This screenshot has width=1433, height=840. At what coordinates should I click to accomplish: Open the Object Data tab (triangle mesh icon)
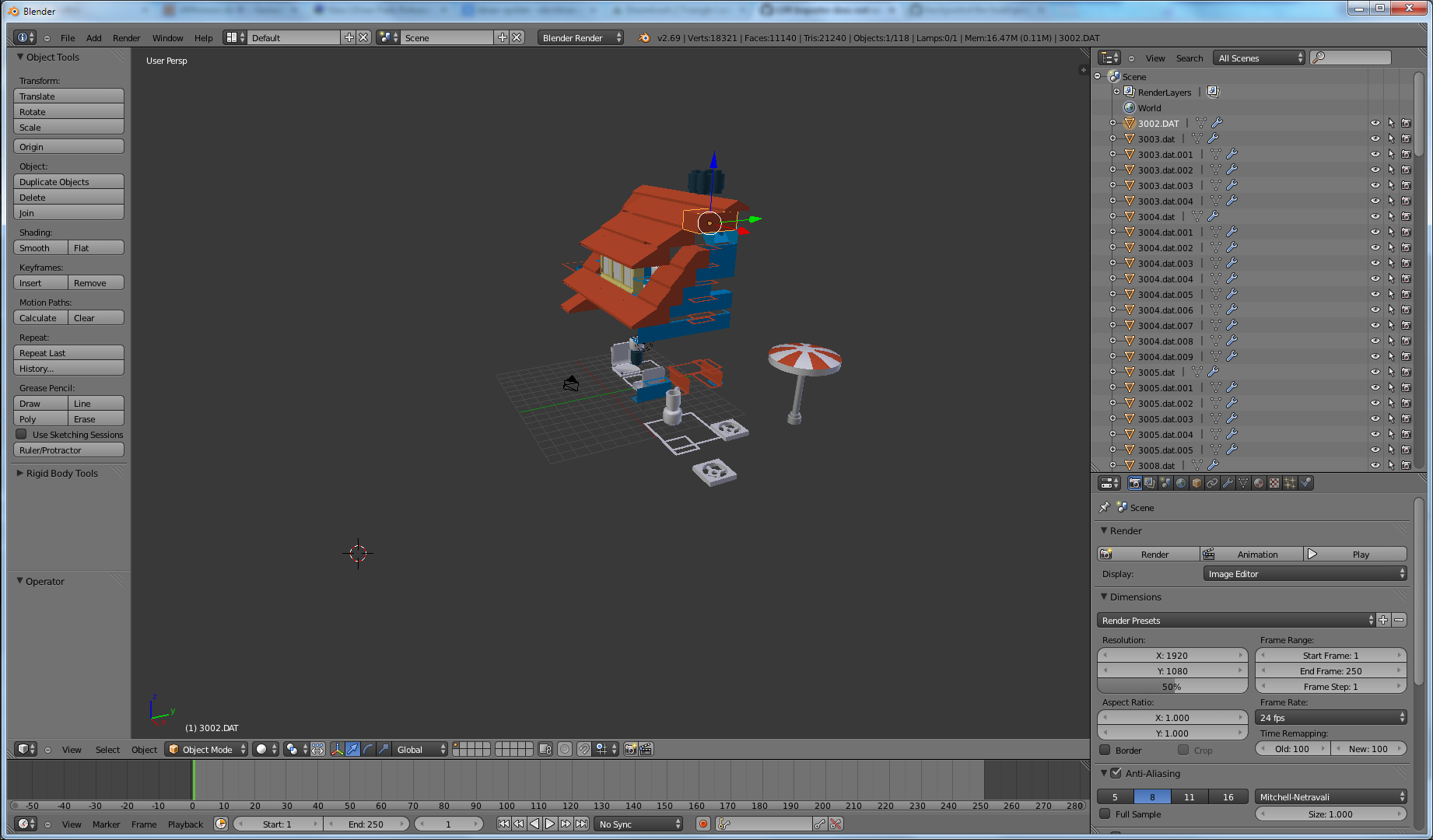click(x=1243, y=483)
